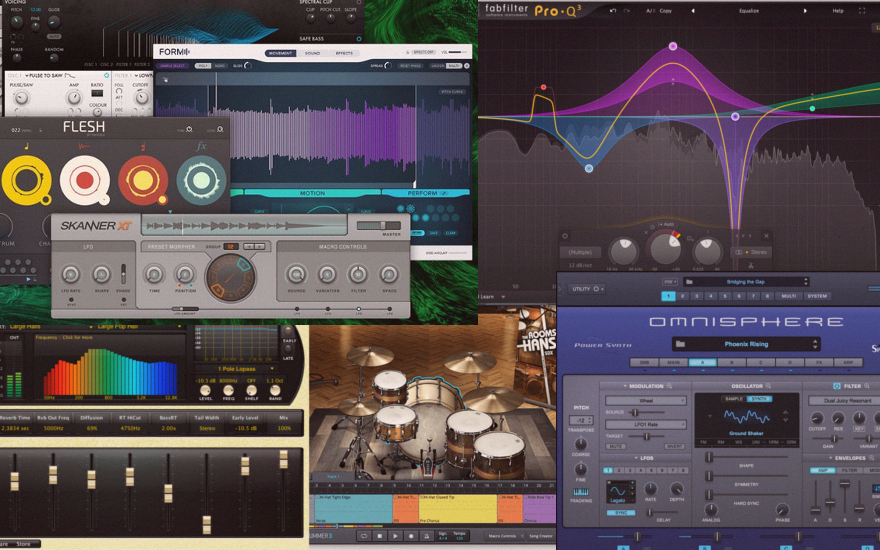Toggle the Superior Drummer loop button

[x=364, y=536]
